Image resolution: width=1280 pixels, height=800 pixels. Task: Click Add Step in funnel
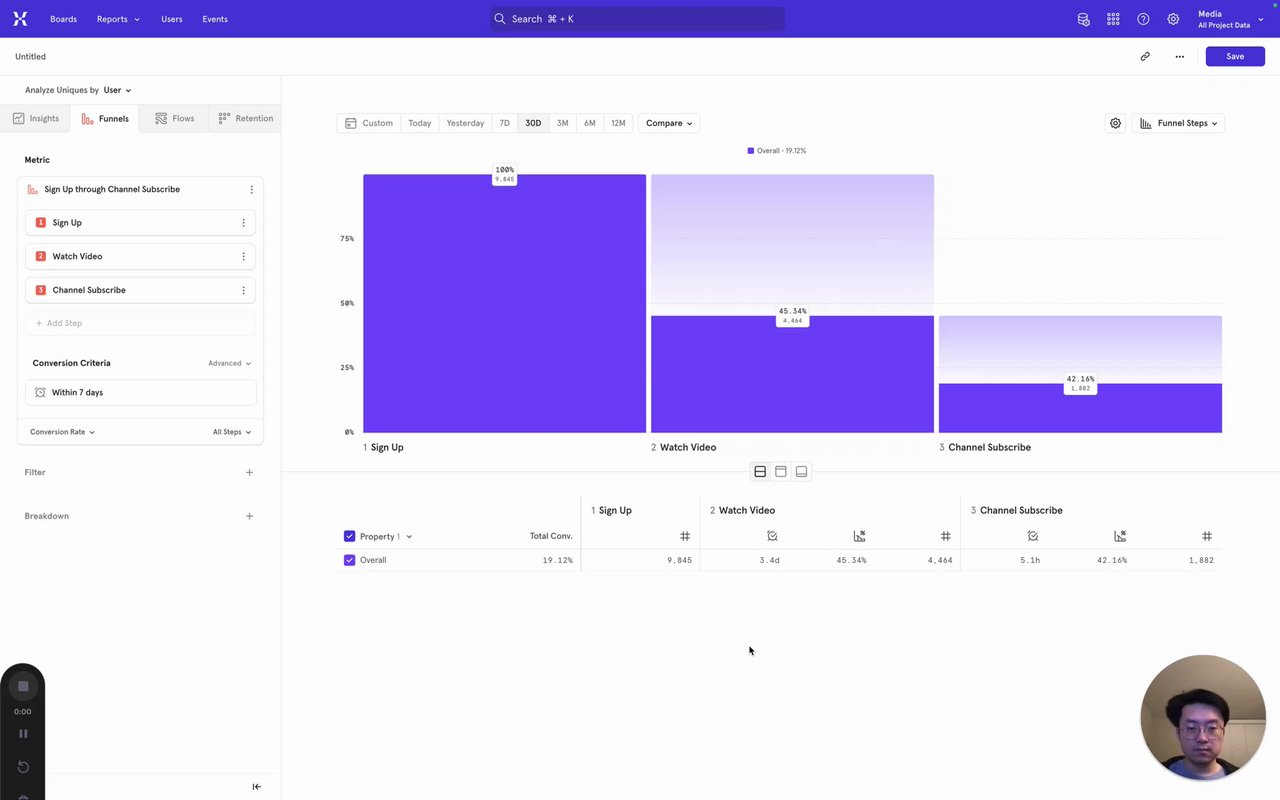point(140,323)
